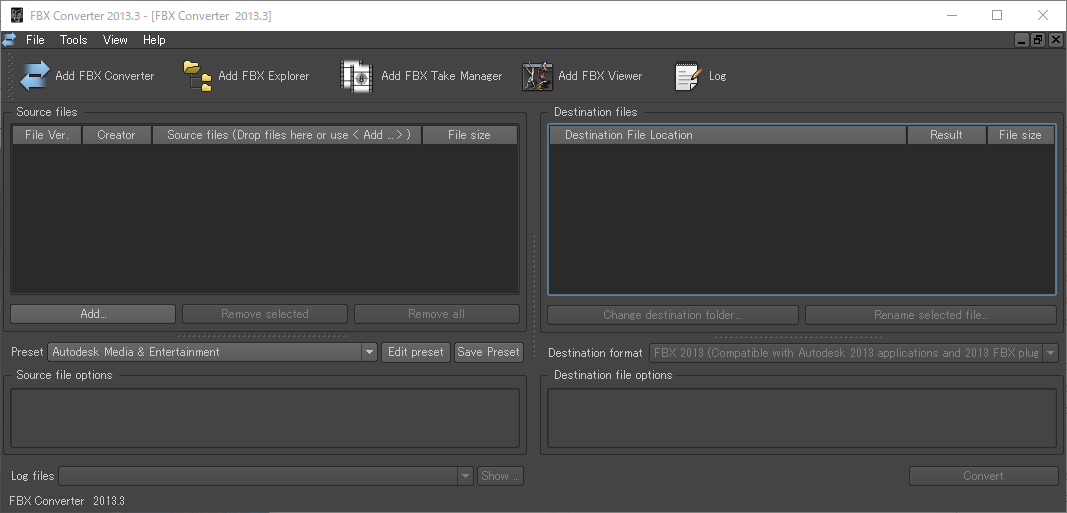This screenshot has width=1067, height=513.
Task: Open the View menu
Action: pos(115,40)
